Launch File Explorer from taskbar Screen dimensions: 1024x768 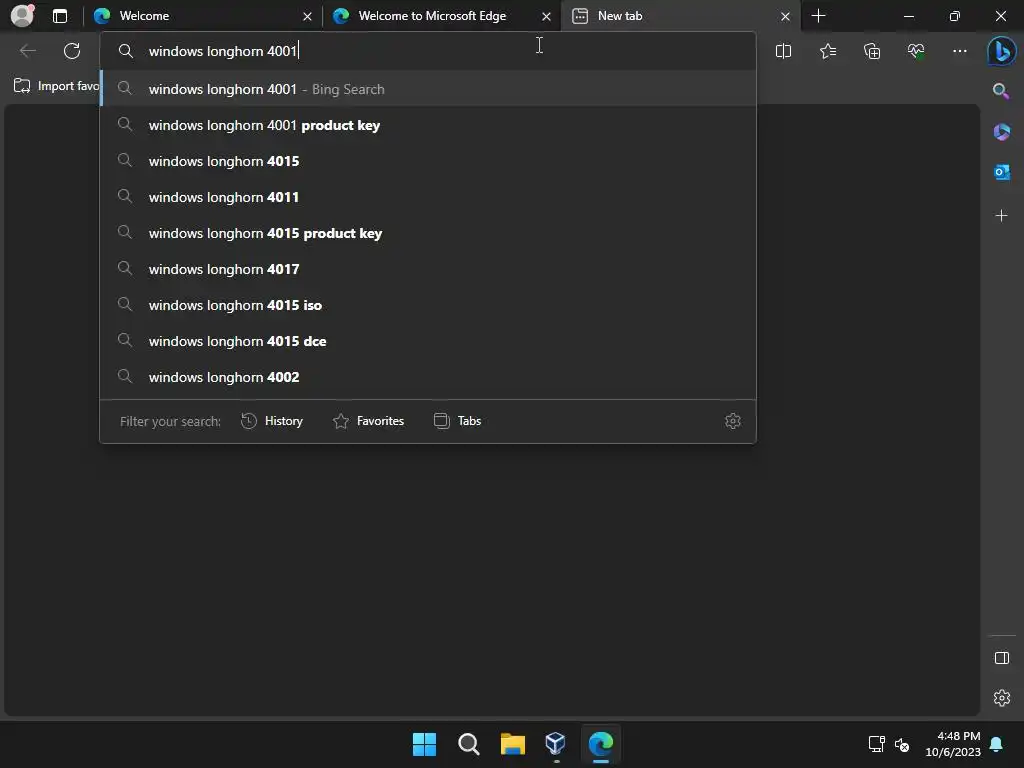[x=513, y=744]
